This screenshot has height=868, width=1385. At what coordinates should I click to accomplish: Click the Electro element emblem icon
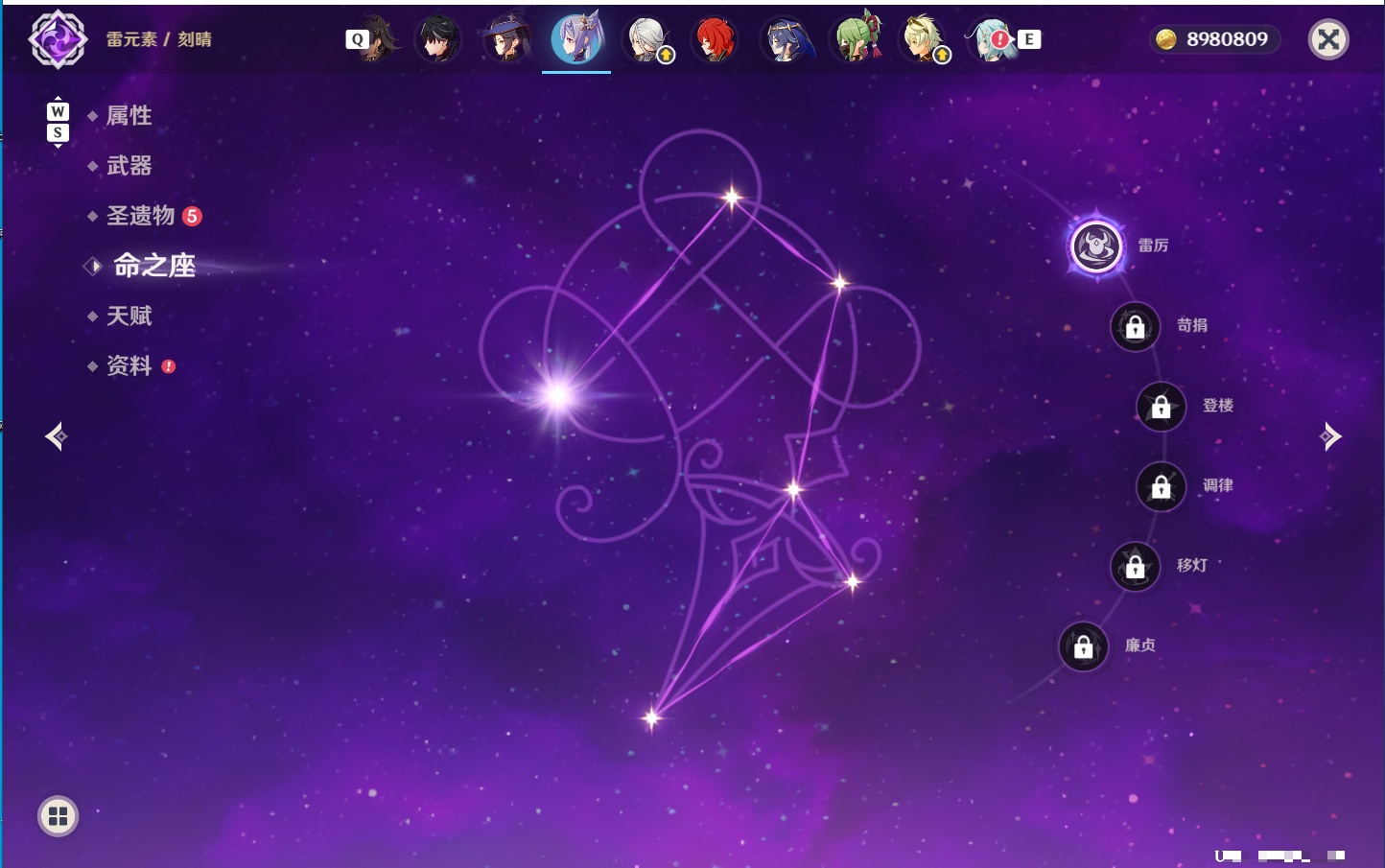point(58,39)
